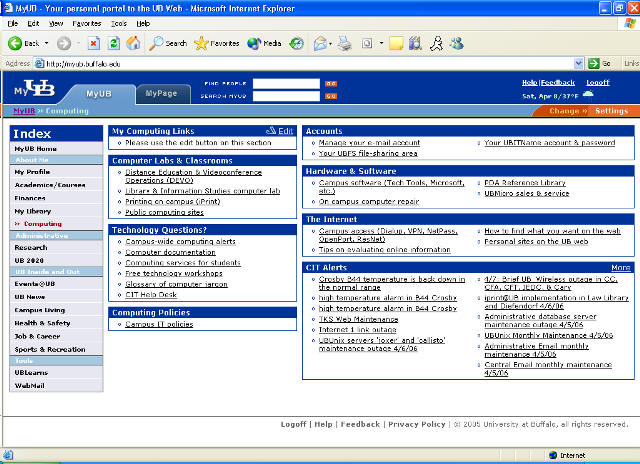Click the Stop loading icon
The image size is (640, 464).
coord(94,43)
